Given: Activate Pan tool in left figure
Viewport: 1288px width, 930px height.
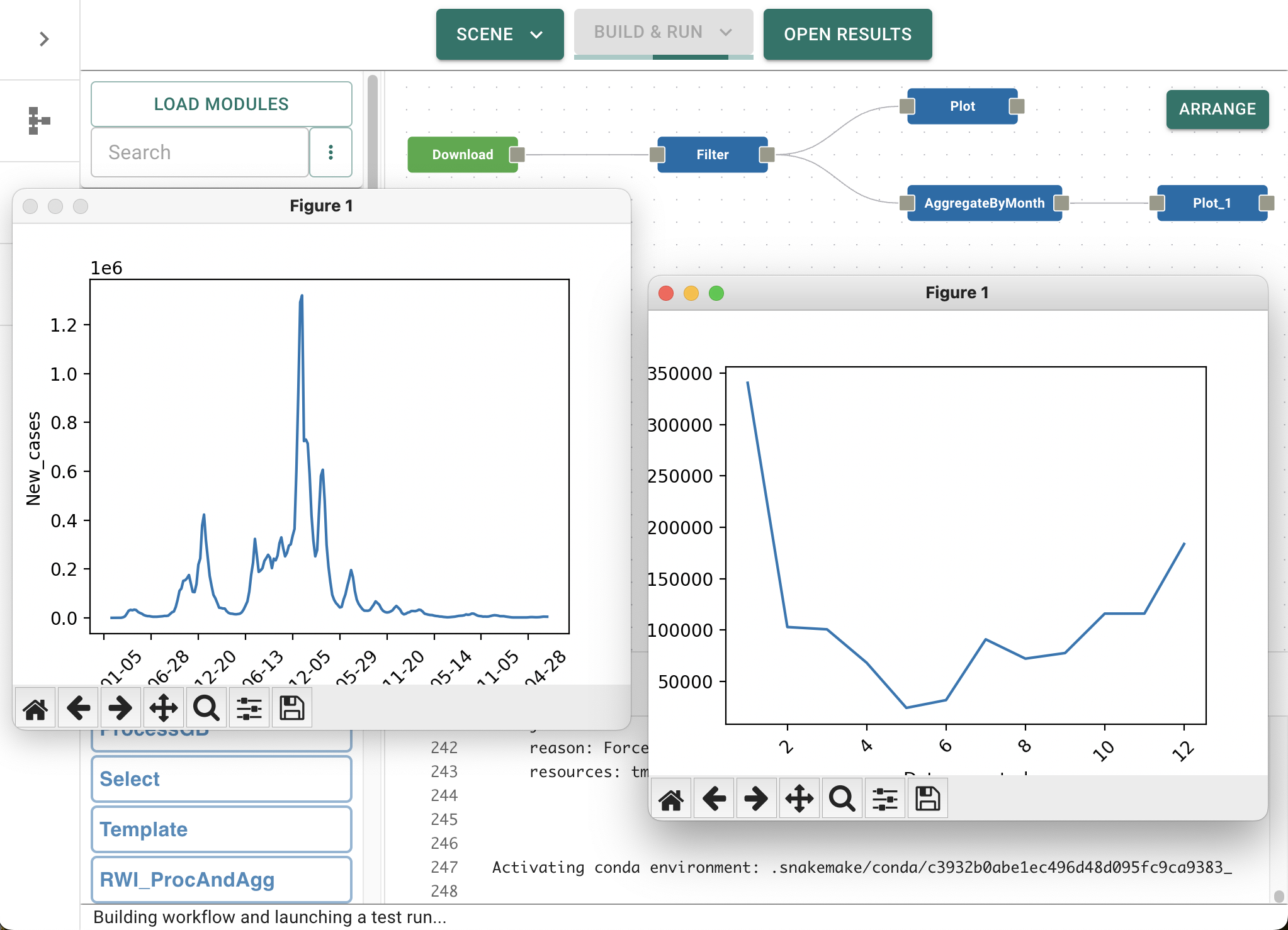Looking at the screenshot, I should (164, 708).
